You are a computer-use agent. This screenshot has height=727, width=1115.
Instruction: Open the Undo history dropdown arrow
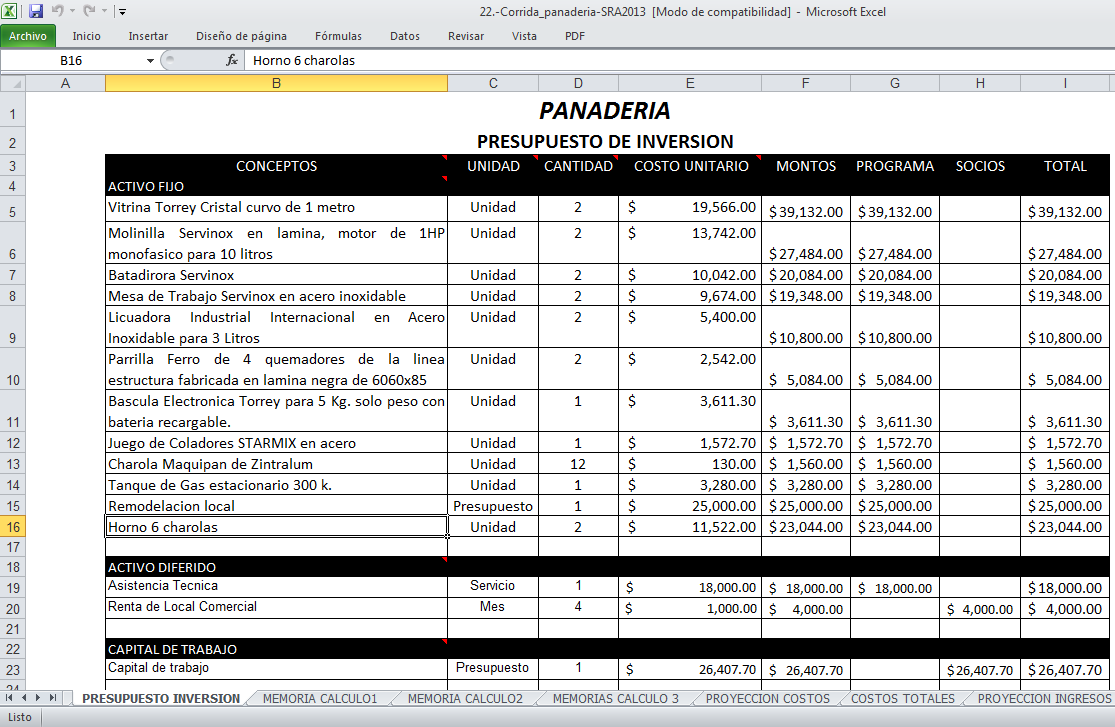point(73,11)
